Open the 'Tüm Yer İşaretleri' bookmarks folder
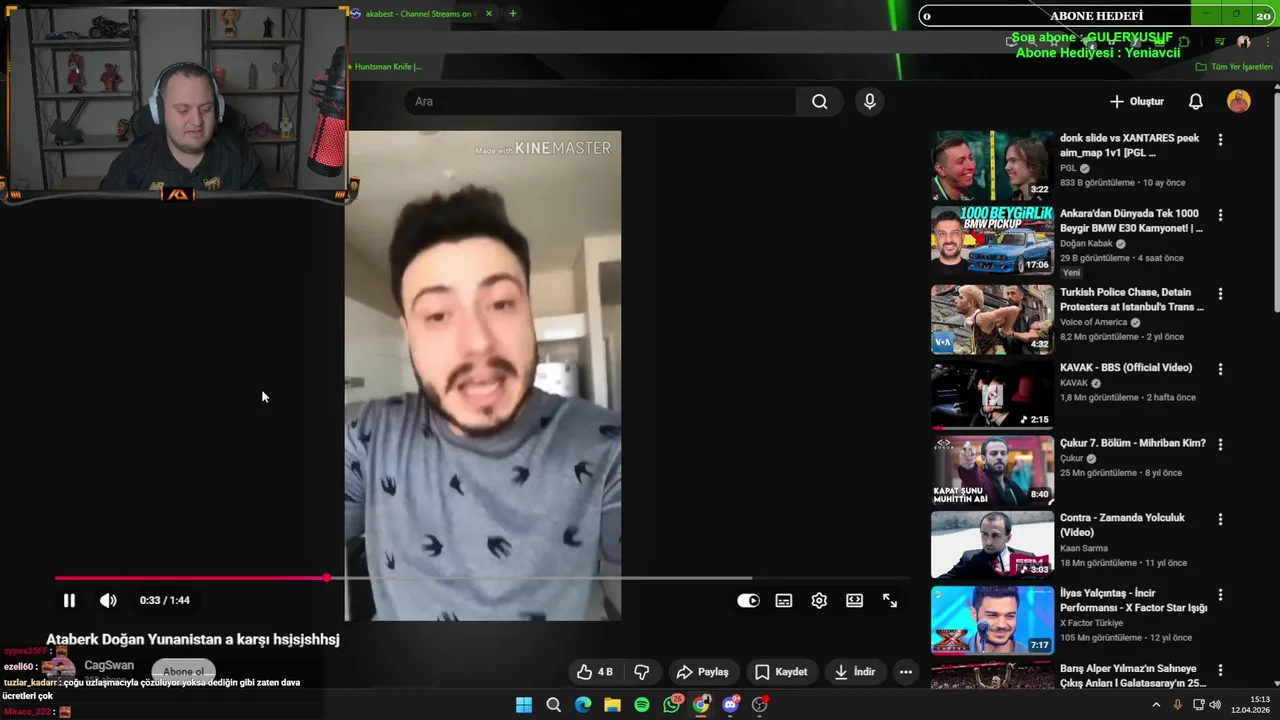The height and width of the screenshot is (720, 1280). (1234, 67)
